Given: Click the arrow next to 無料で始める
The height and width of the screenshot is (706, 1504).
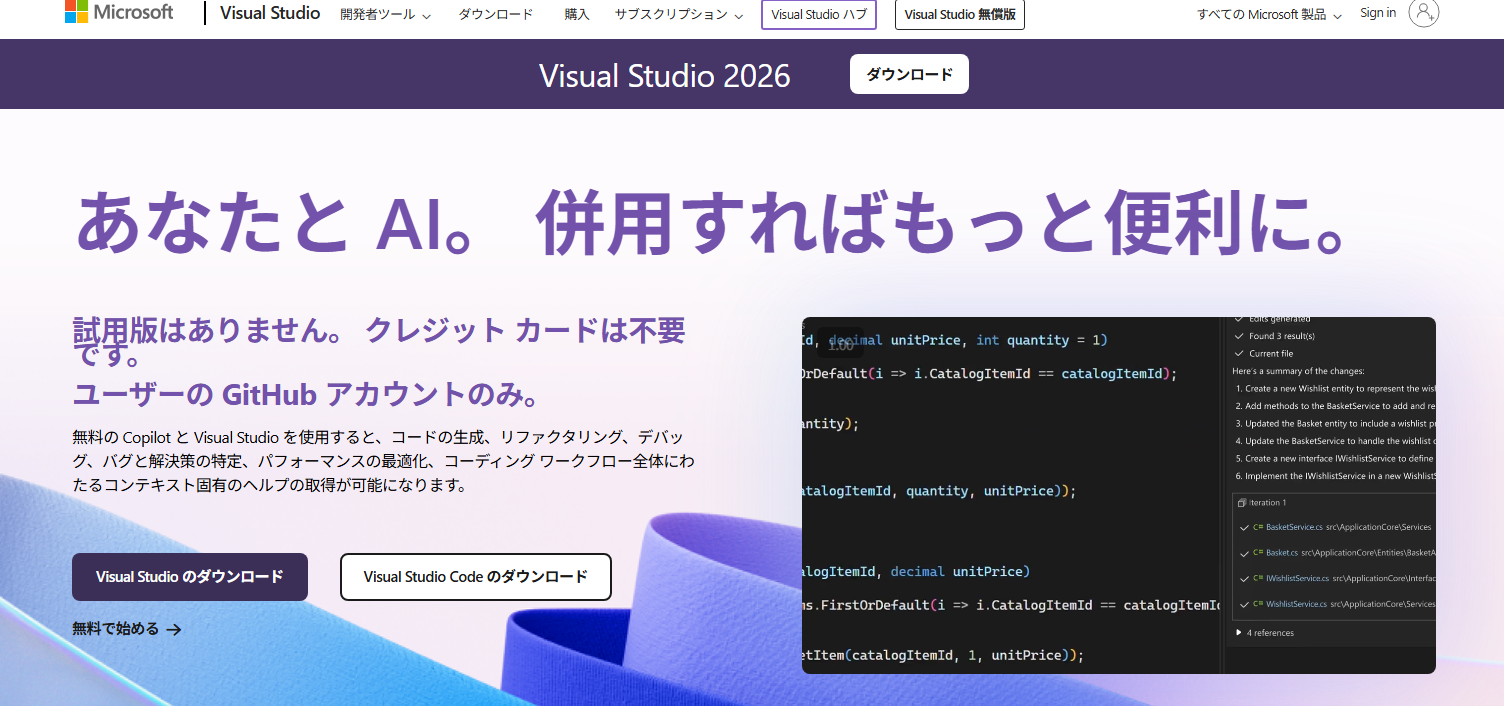Looking at the screenshot, I should 174,630.
